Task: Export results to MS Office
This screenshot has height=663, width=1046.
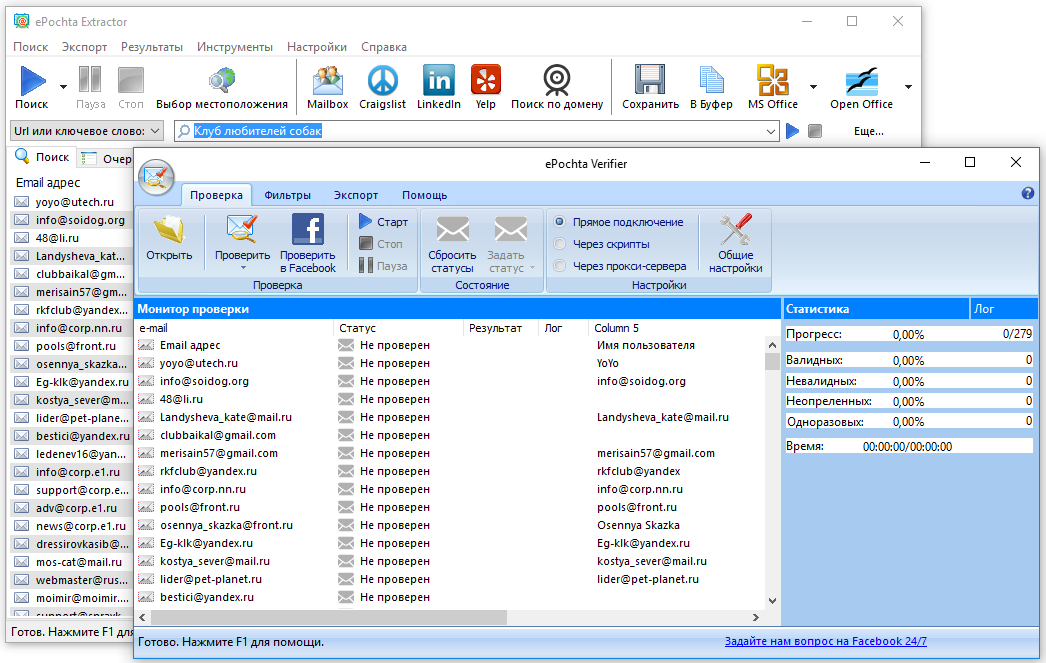Action: tap(772, 81)
